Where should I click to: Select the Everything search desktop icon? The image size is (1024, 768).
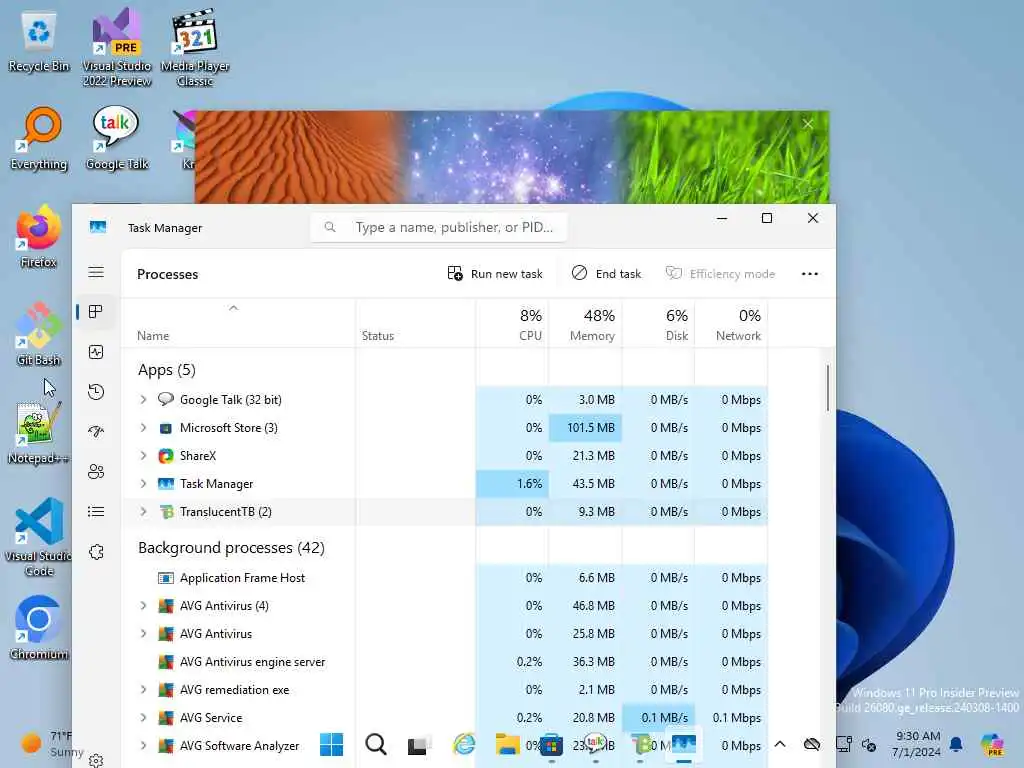[x=39, y=139]
